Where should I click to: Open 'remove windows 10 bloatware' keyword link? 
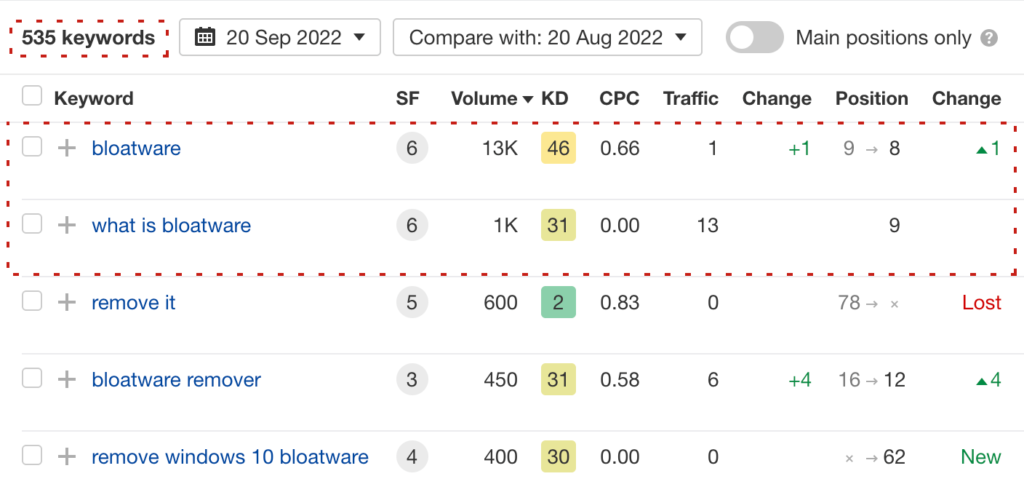click(230, 457)
